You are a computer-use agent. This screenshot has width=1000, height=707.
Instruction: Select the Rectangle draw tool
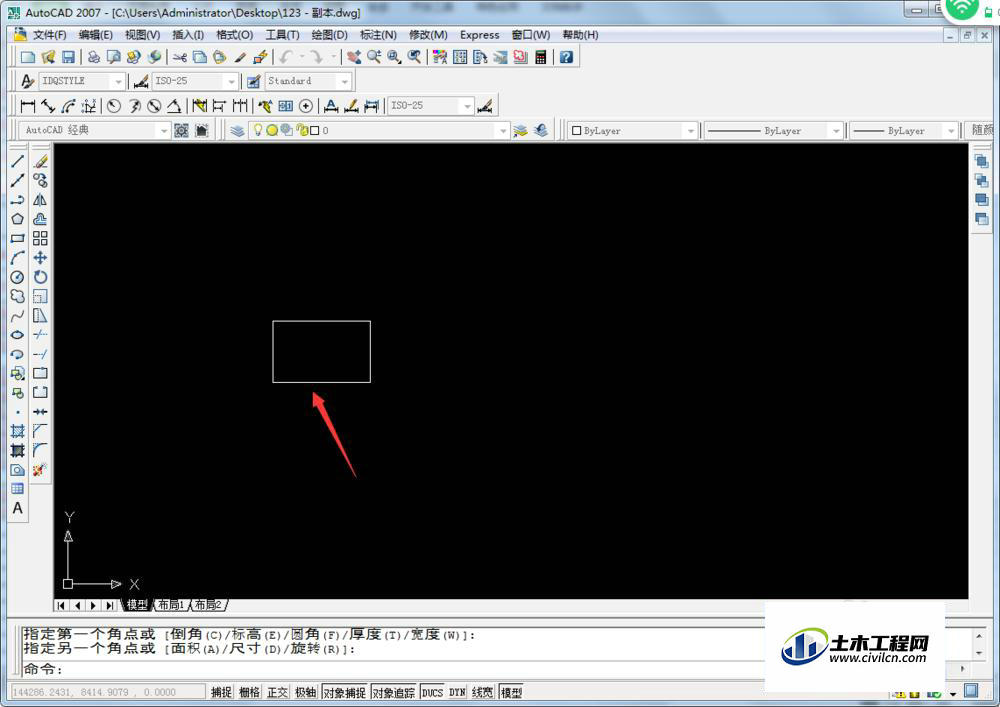[17, 238]
